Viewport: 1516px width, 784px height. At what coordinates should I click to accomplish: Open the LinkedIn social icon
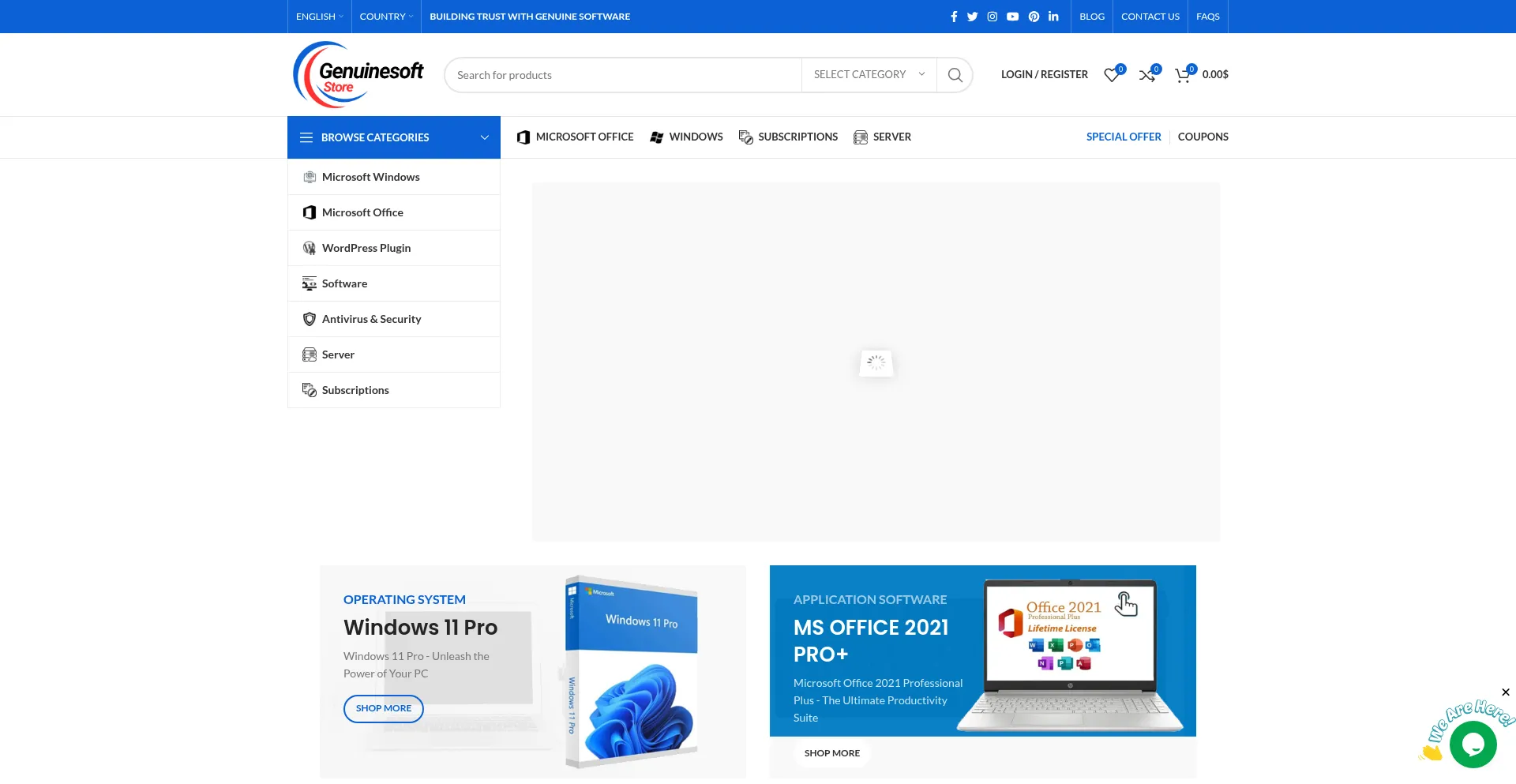(x=1053, y=17)
